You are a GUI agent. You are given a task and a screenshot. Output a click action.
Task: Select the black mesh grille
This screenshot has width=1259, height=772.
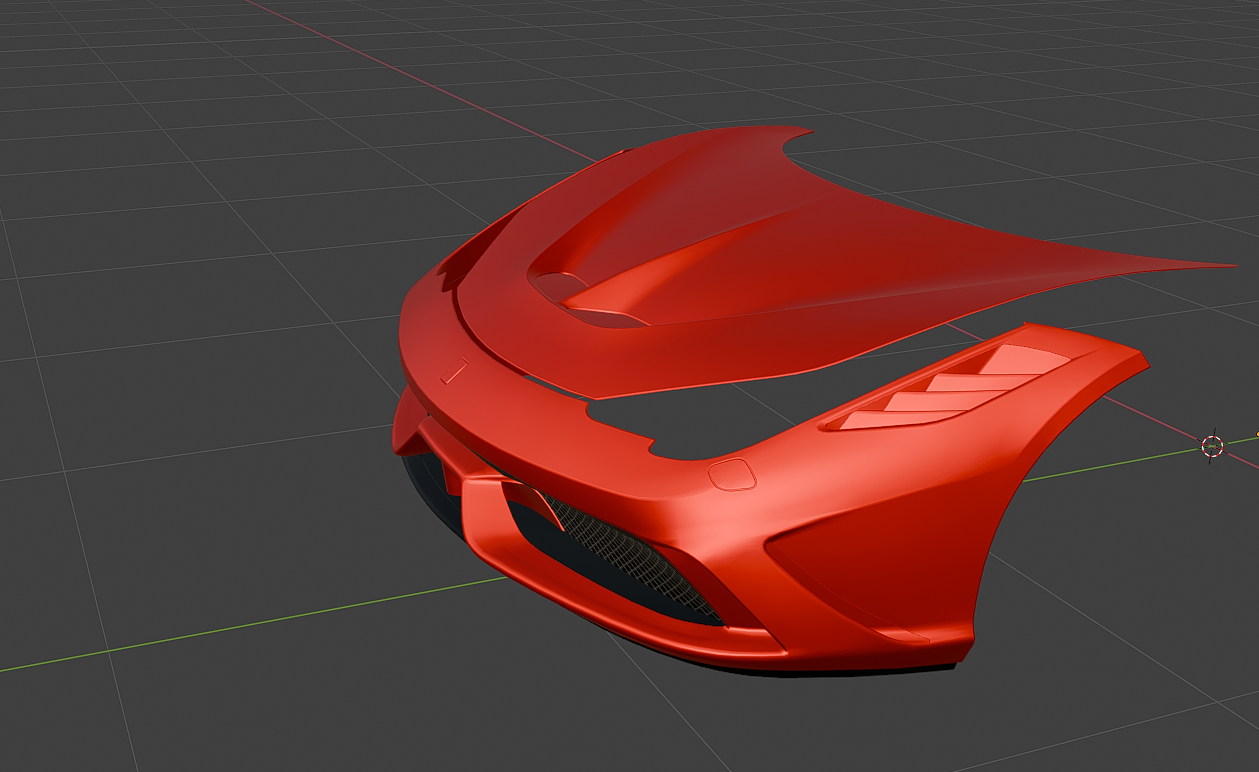[x=630, y=555]
